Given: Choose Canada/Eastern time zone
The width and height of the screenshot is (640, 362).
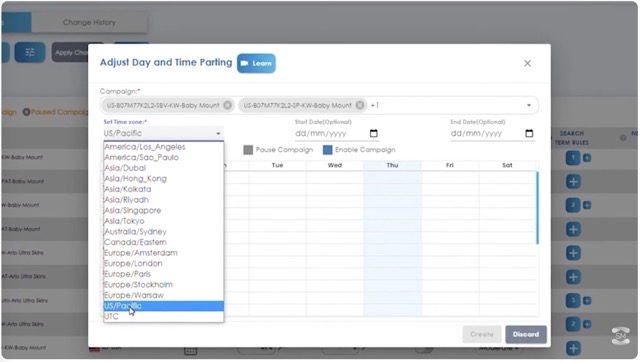Looking at the screenshot, I should tap(163, 242).
